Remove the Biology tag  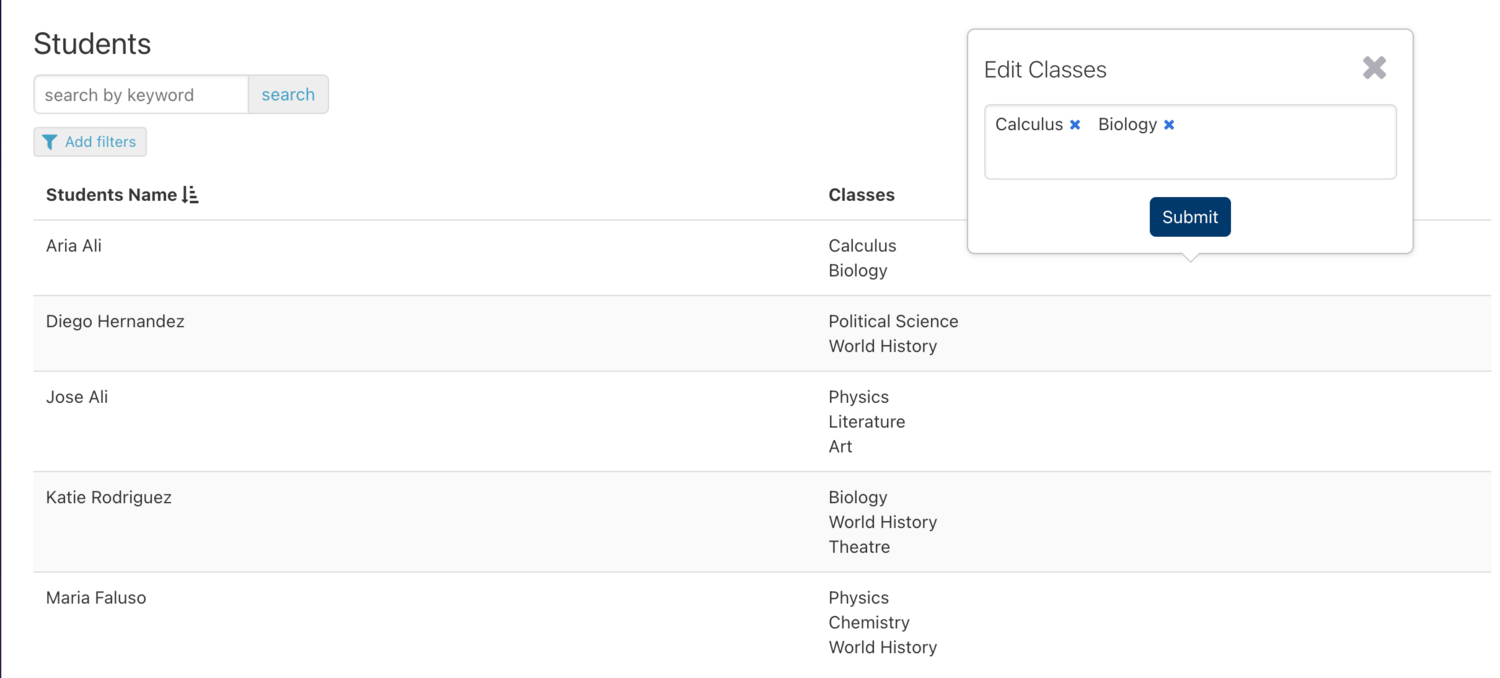(x=1169, y=125)
